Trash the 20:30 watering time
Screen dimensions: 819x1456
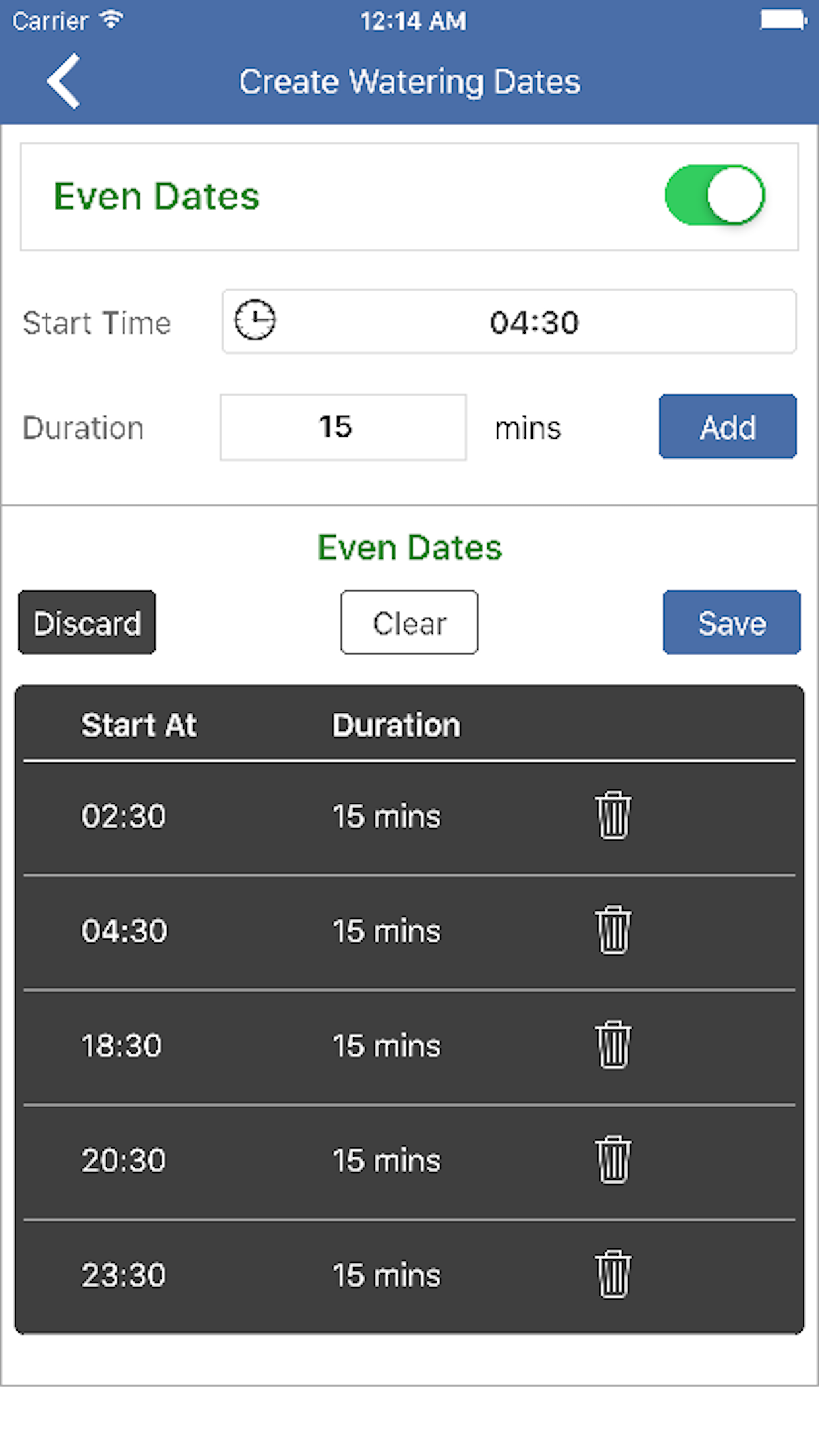pos(613,1160)
